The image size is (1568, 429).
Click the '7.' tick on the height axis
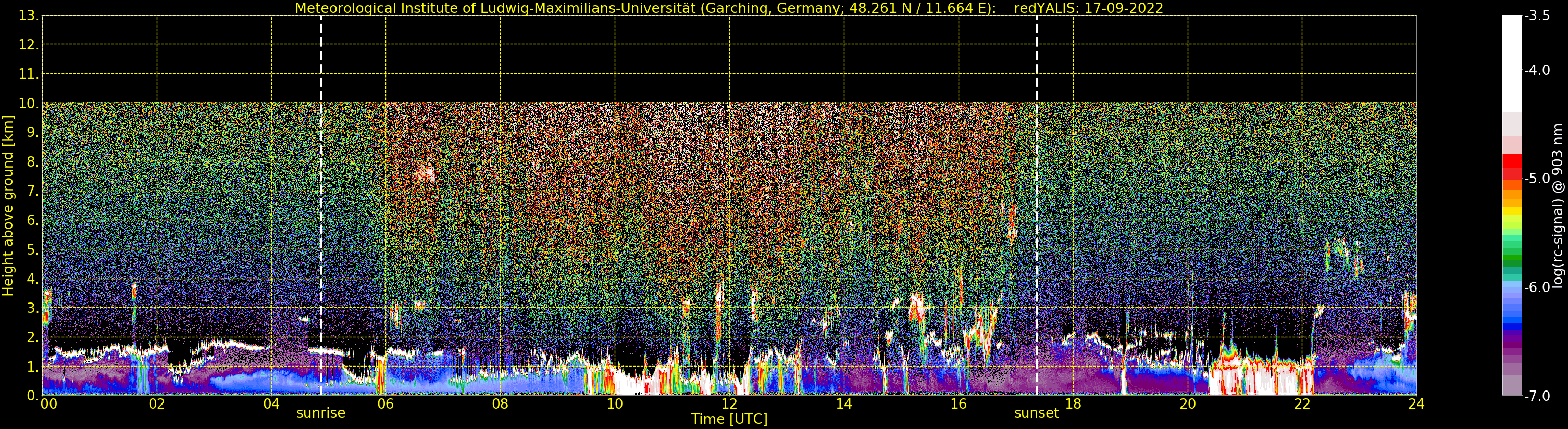pyautogui.click(x=32, y=191)
